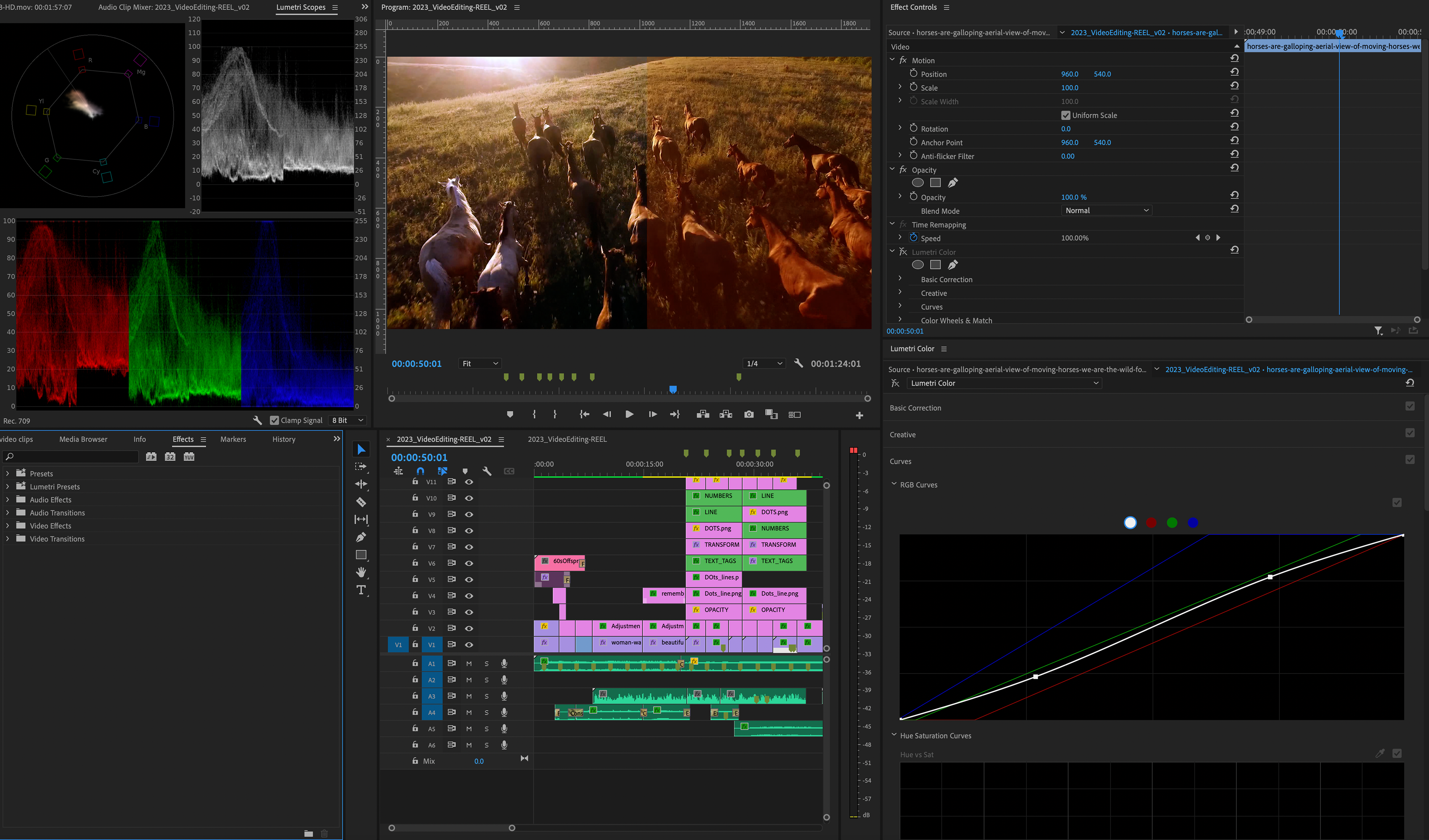Disable Creative section checkbox
Viewport: 1429px width, 840px height.
(x=1410, y=433)
